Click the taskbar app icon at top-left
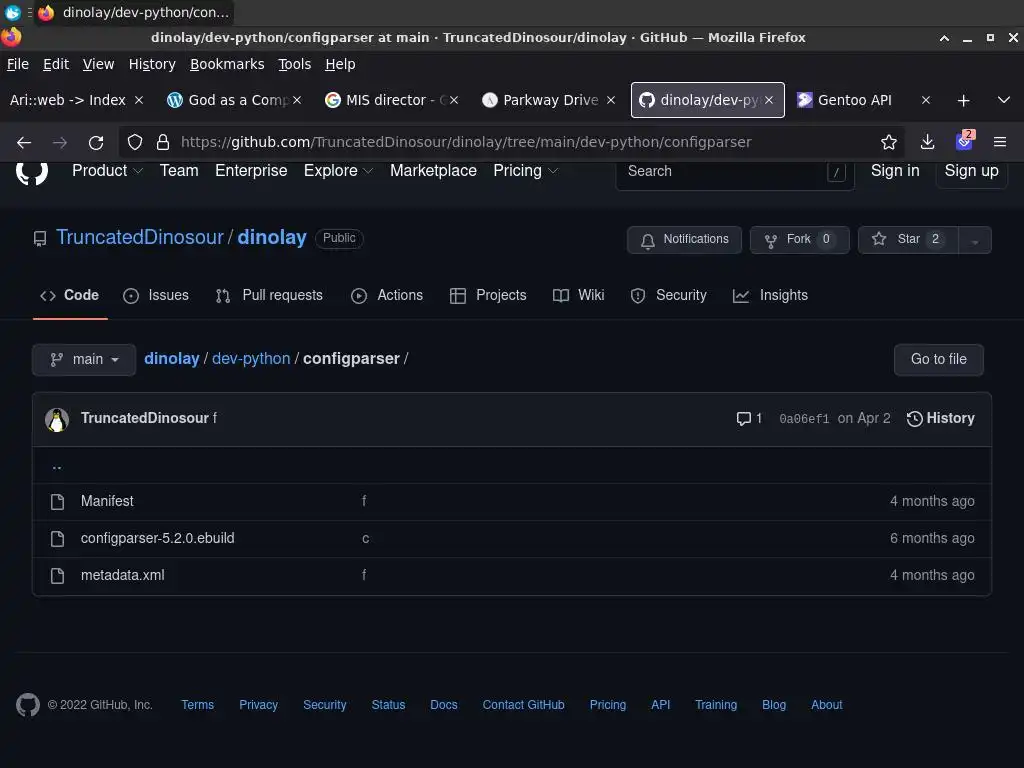 [x=12, y=12]
